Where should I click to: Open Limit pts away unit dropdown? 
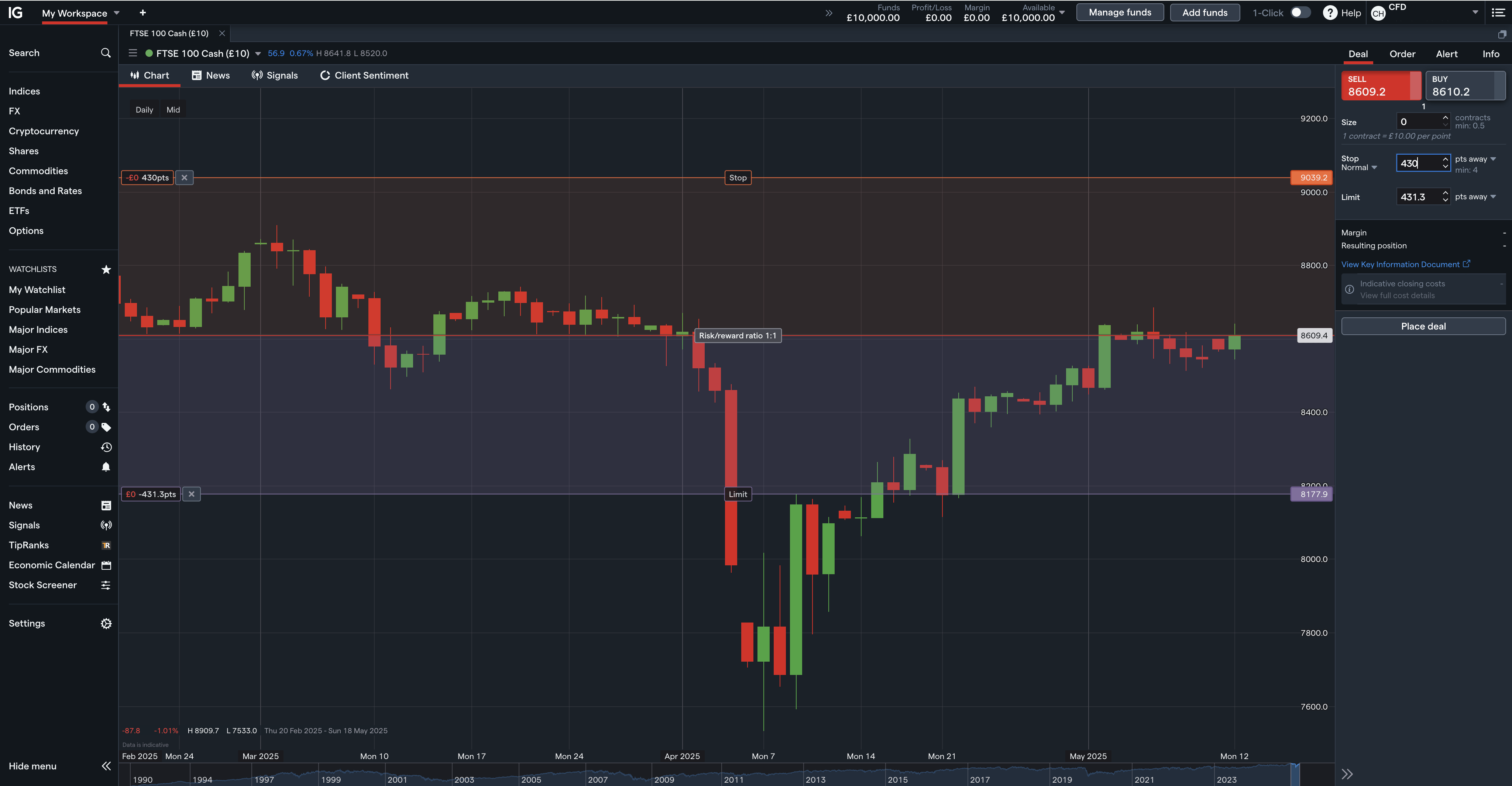[x=1475, y=196]
